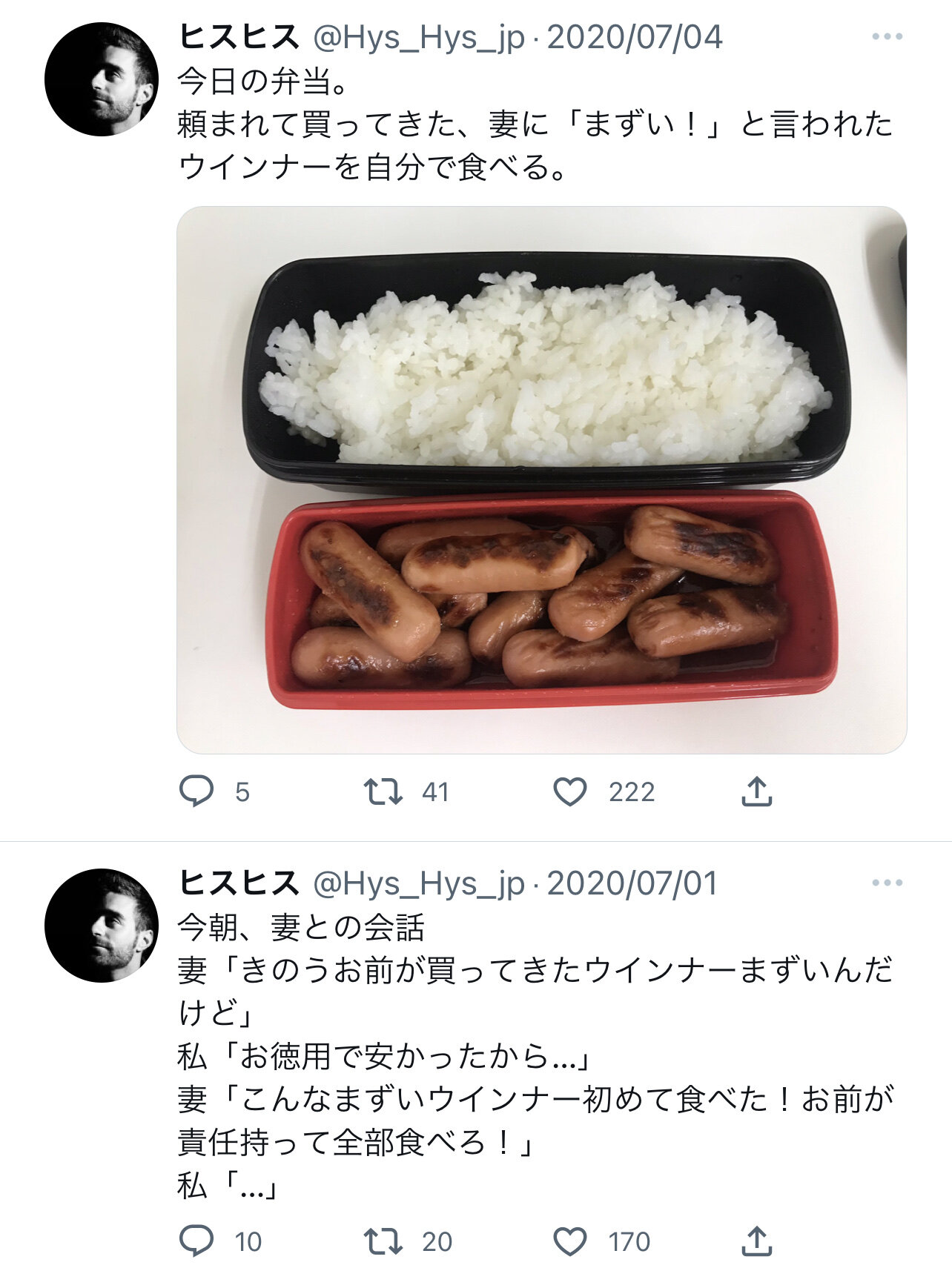Viewport: 952px width, 1288px height.
Task: Open more options menu on first tweet
Action: [x=887, y=36]
